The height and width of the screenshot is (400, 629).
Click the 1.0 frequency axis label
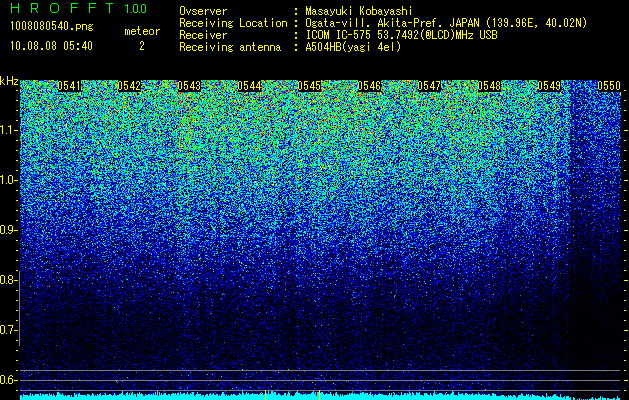point(7,180)
